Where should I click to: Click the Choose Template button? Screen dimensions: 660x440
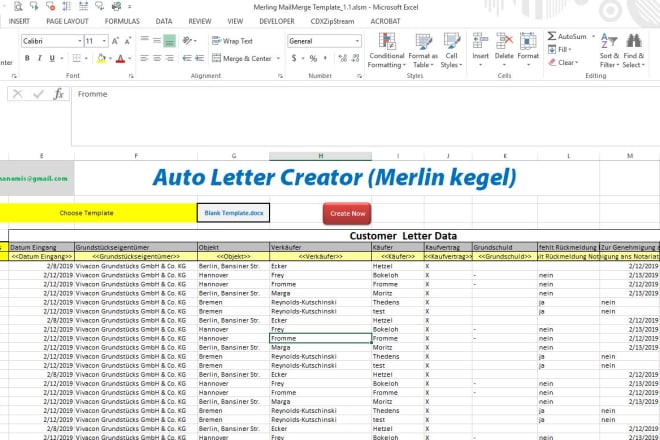pos(98,213)
